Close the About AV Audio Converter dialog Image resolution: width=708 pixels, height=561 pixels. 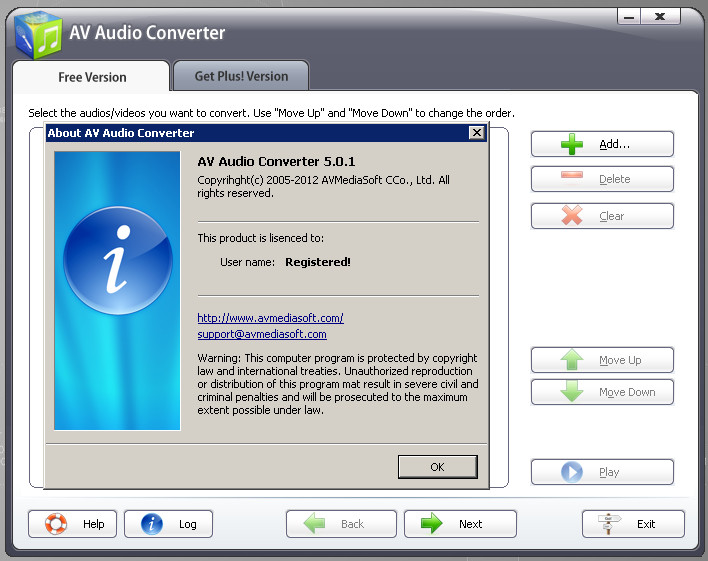[x=477, y=133]
